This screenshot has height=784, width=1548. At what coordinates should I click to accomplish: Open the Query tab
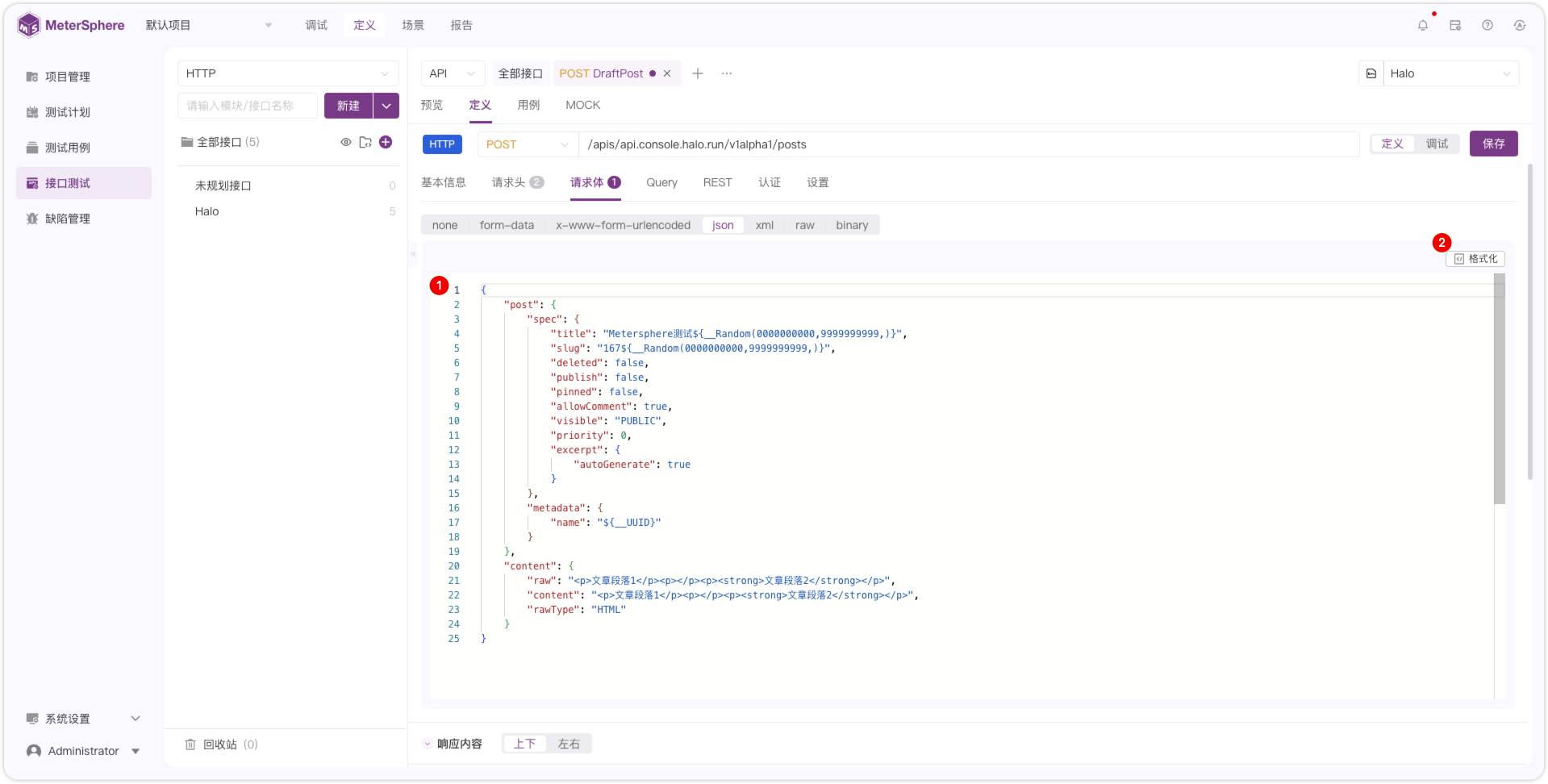(x=661, y=182)
